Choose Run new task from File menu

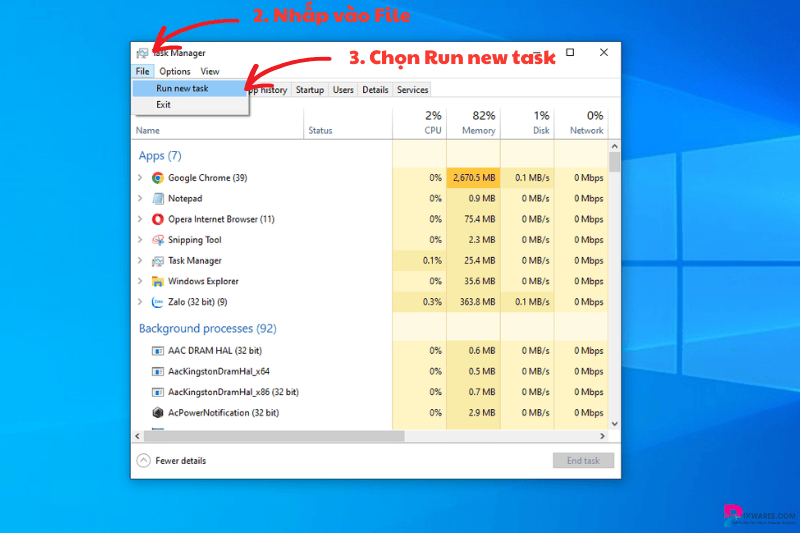183,89
